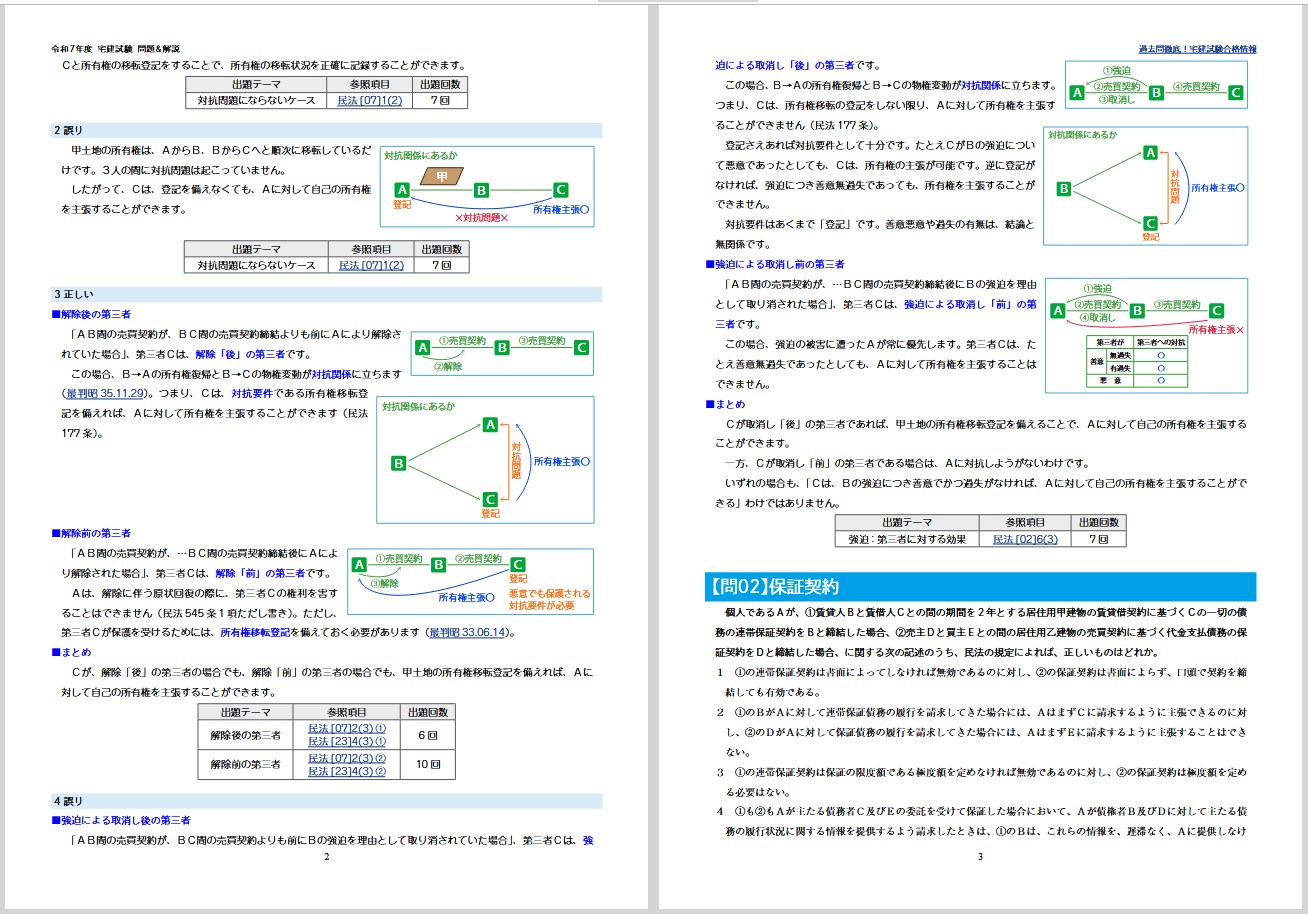1308x914 pixels.
Task: Open reference link 民法 [07]2(3)①
Action: (346, 729)
